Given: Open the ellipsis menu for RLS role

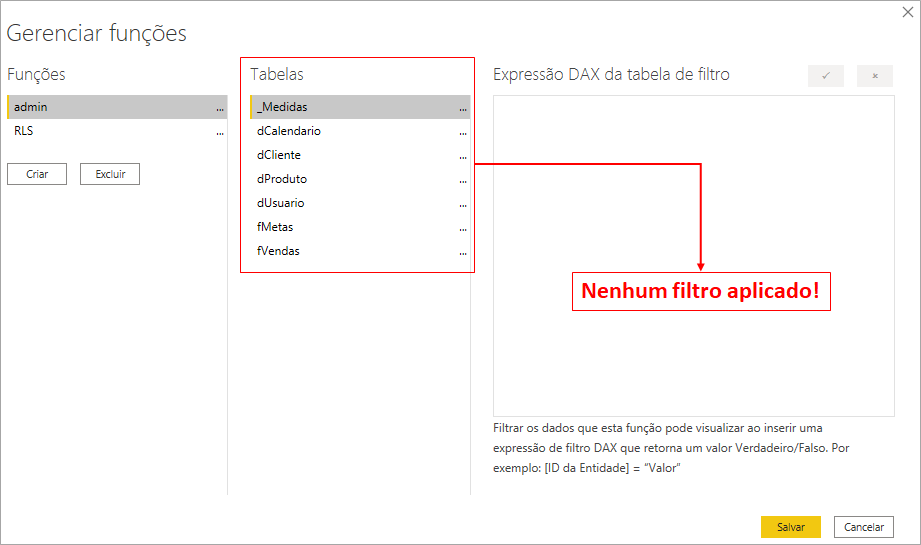Looking at the screenshot, I should pos(220,132).
